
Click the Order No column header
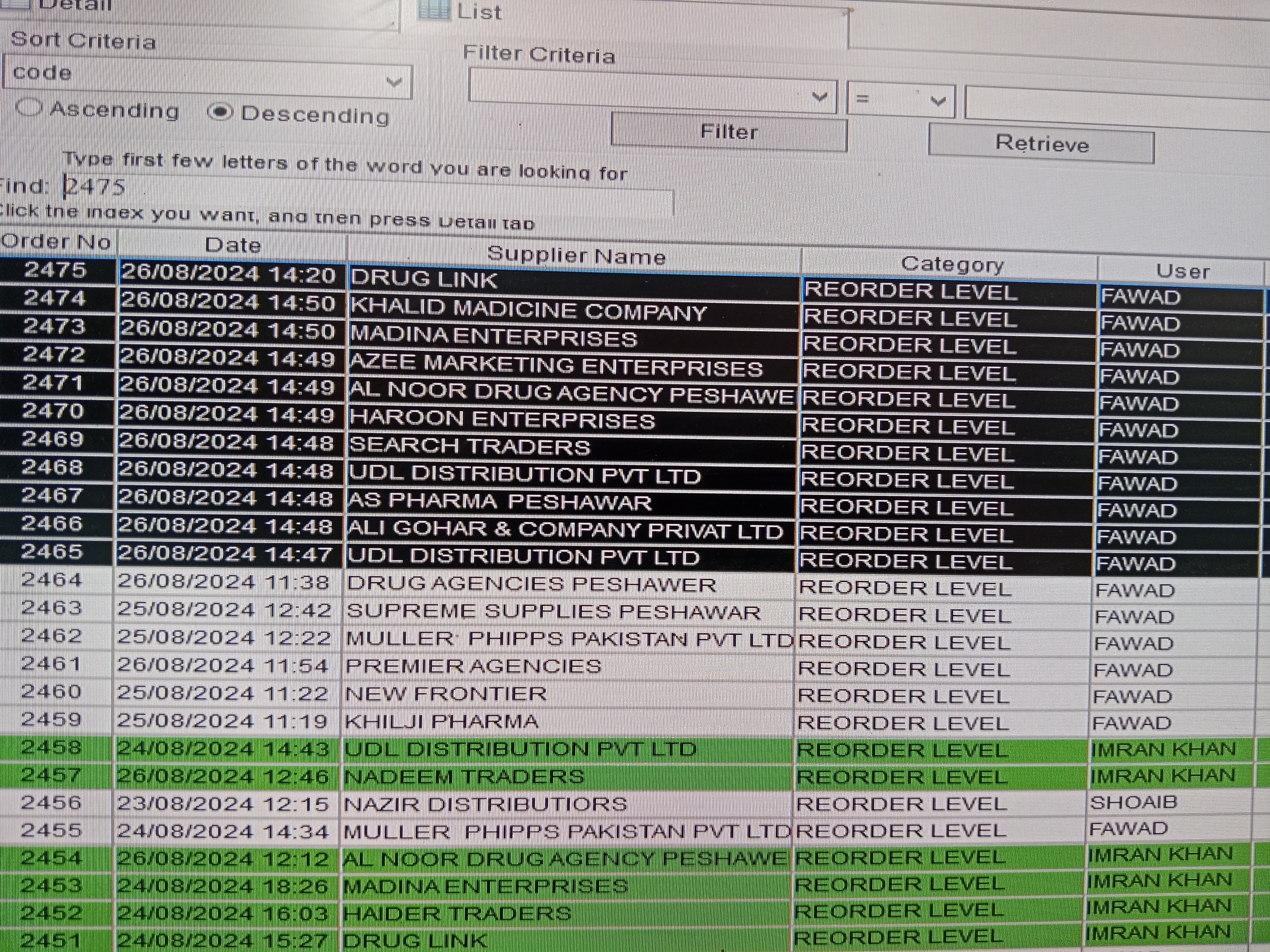(56, 242)
